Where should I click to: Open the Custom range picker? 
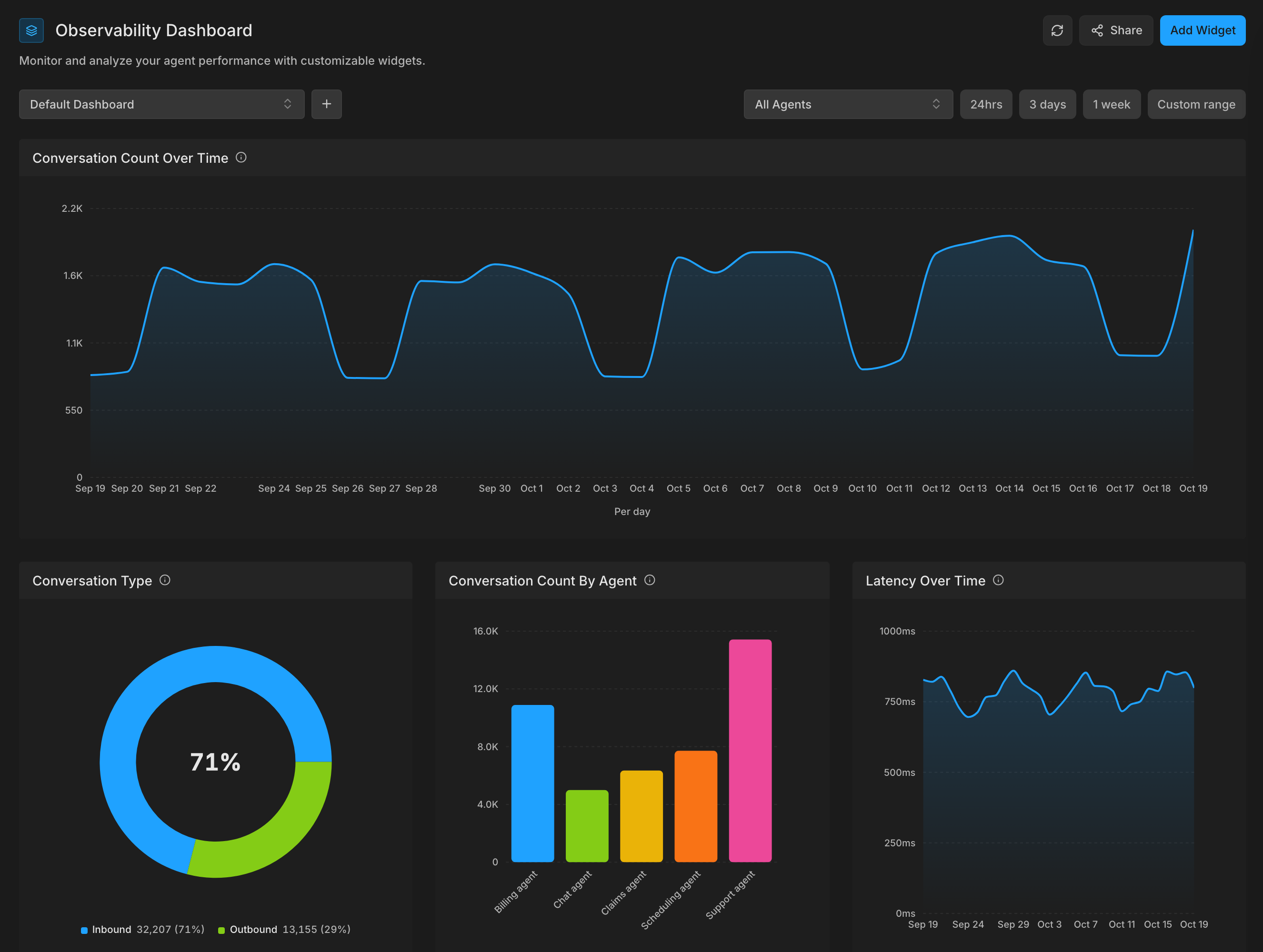(1196, 104)
